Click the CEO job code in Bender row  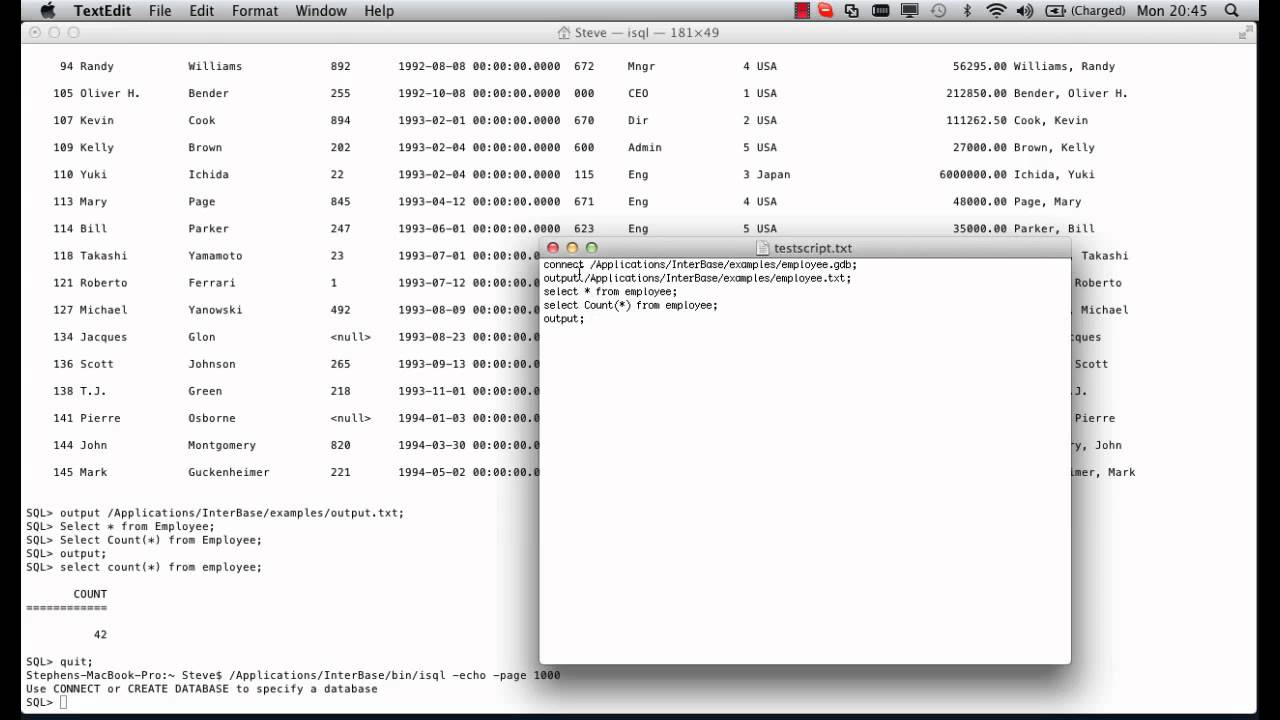pyautogui.click(x=638, y=94)
